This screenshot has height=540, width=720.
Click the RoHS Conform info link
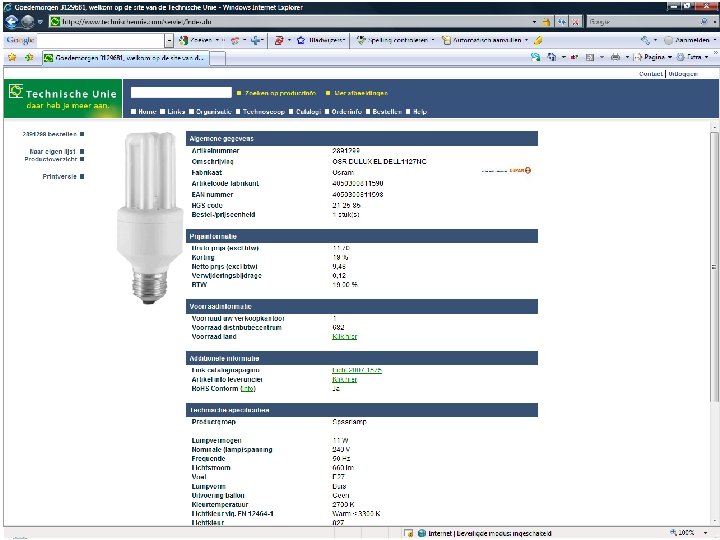point(248,388)
